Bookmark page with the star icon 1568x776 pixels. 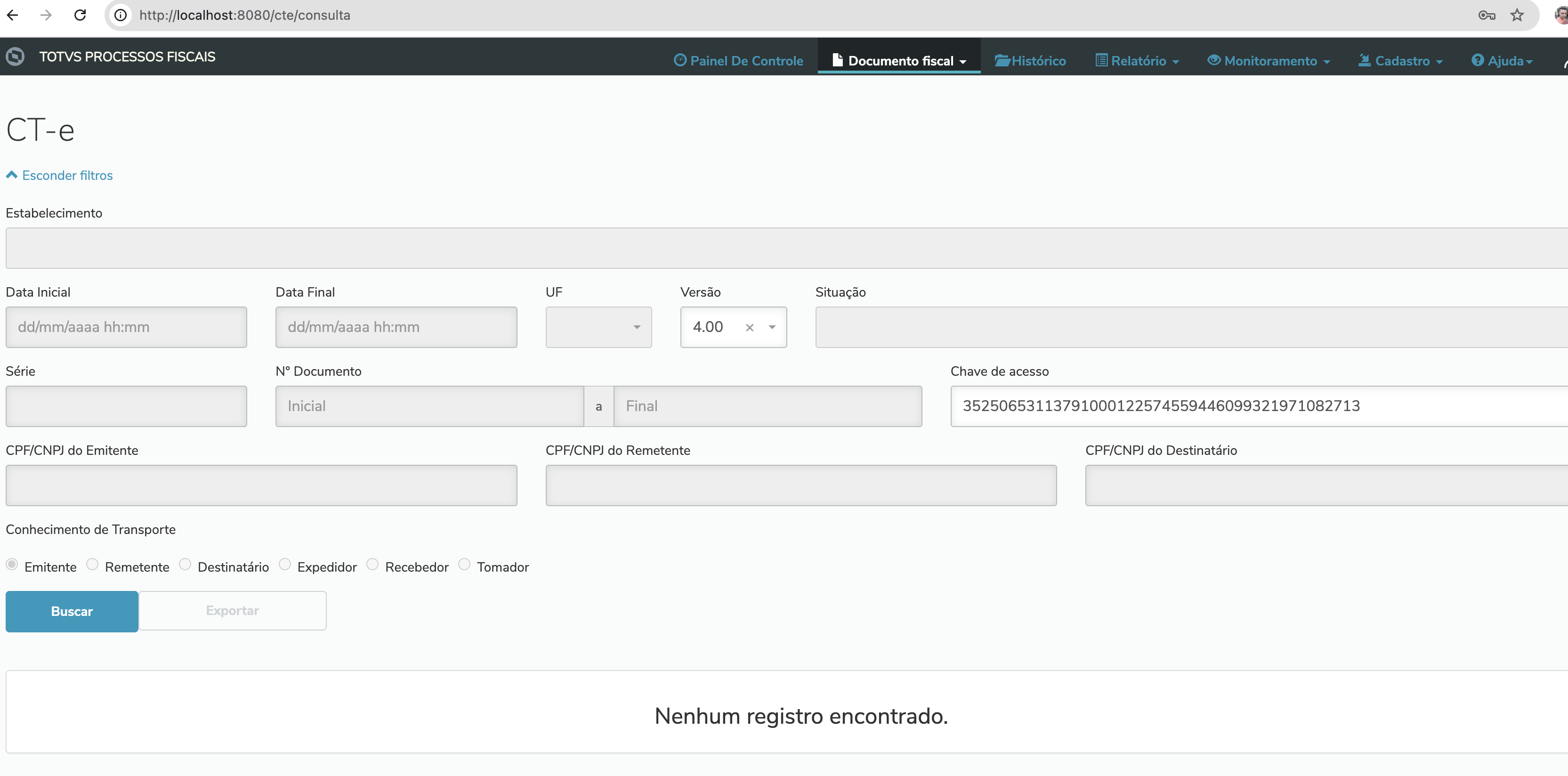[1517, 15]
